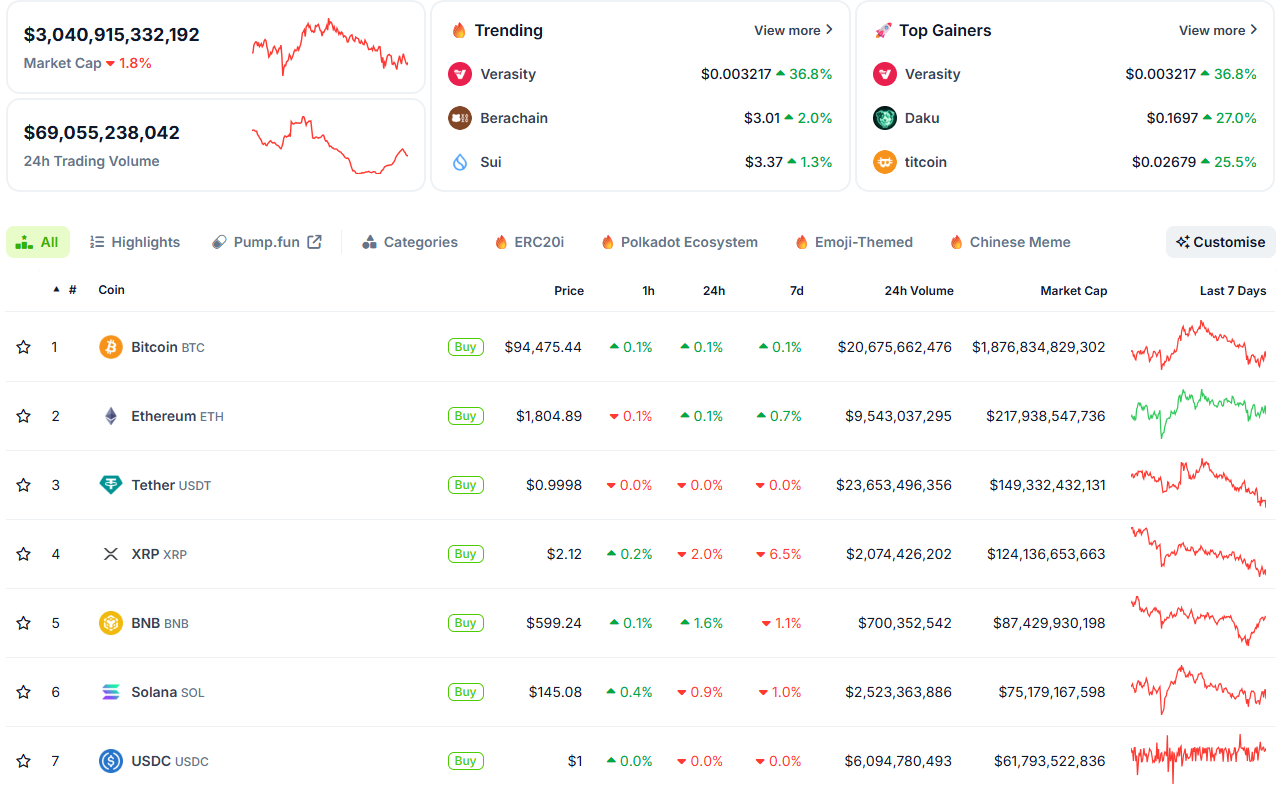The height and width of the screenshot is (789, 1282).
Task: Star Bitcoin to add to watchlist
Action: click(x=24, y=347)
